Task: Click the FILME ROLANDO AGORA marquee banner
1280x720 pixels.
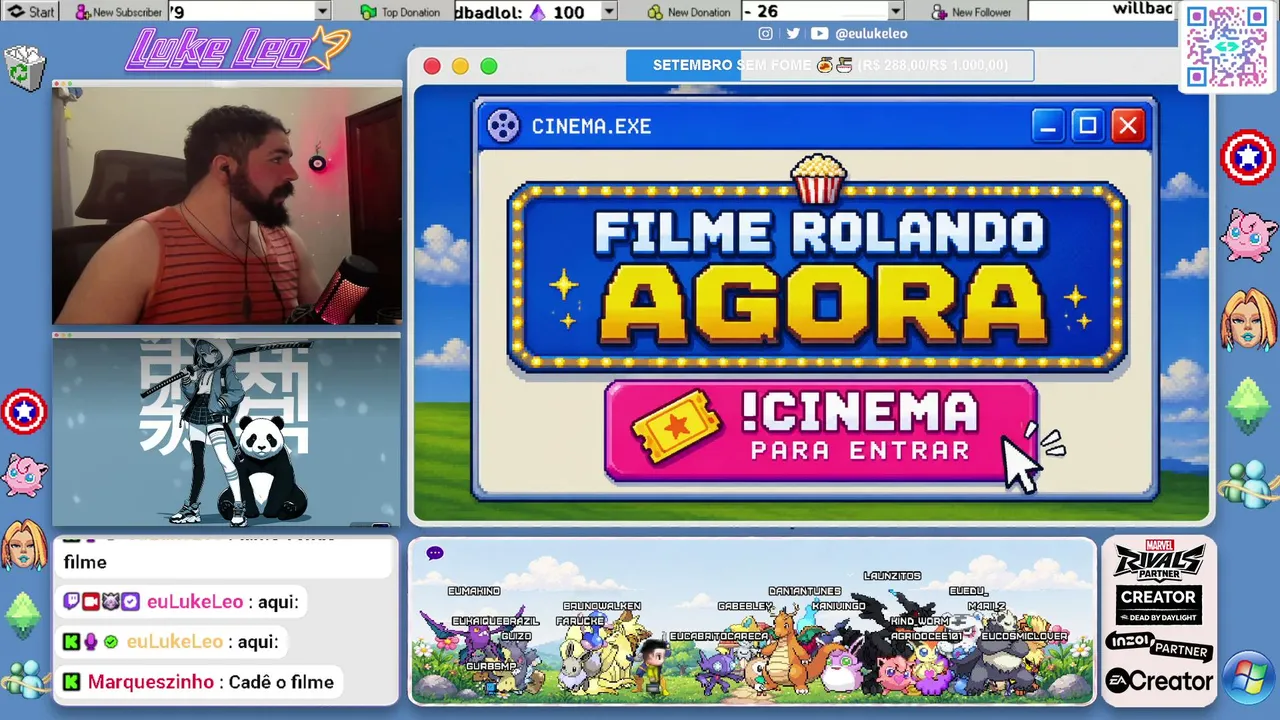Action: click(818, 277)
